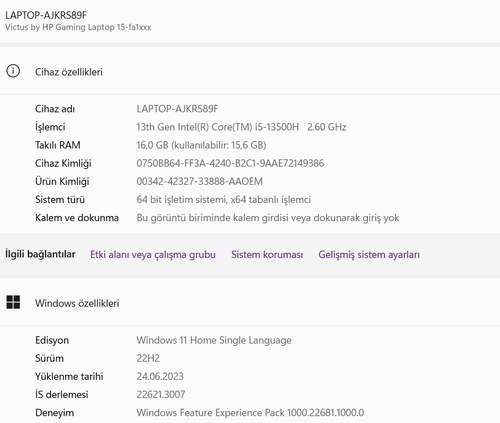Viewport: 500px width, 423px height.
Task: Select Windows 11 Home Single Language value
Action: pos(214,340)
